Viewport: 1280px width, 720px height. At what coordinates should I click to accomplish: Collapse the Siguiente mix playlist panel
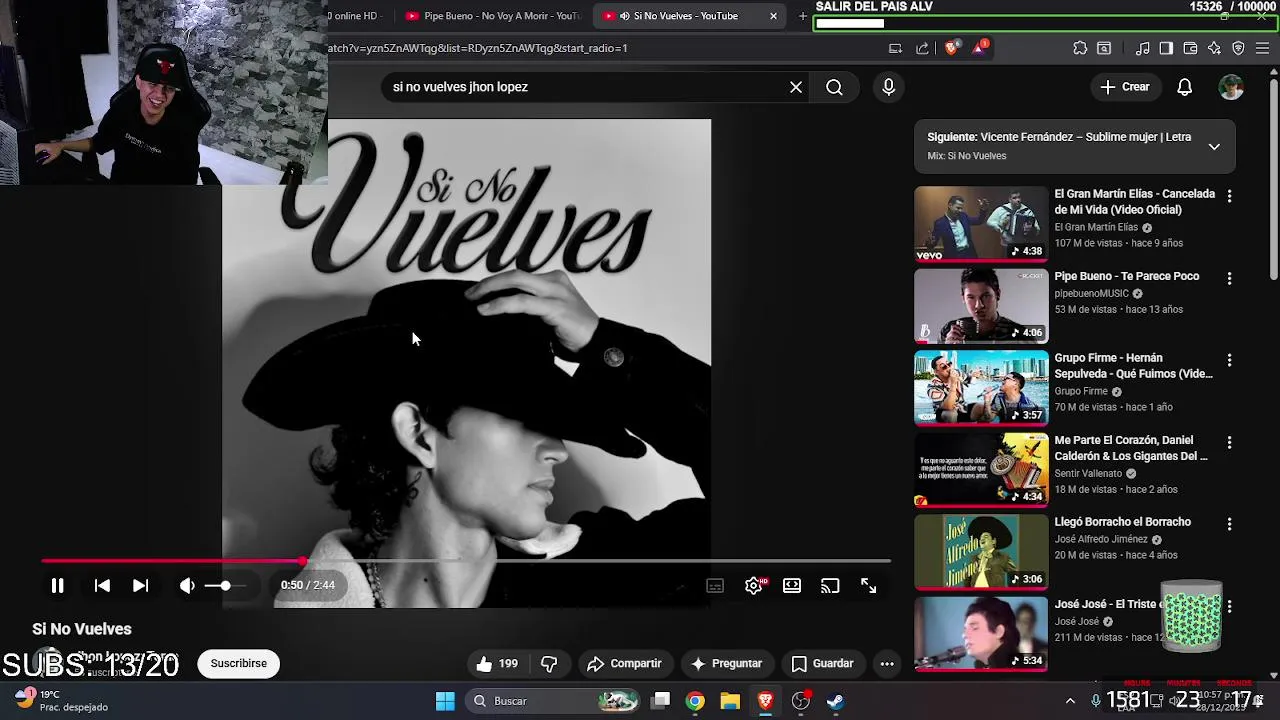tap(1214, 146)
